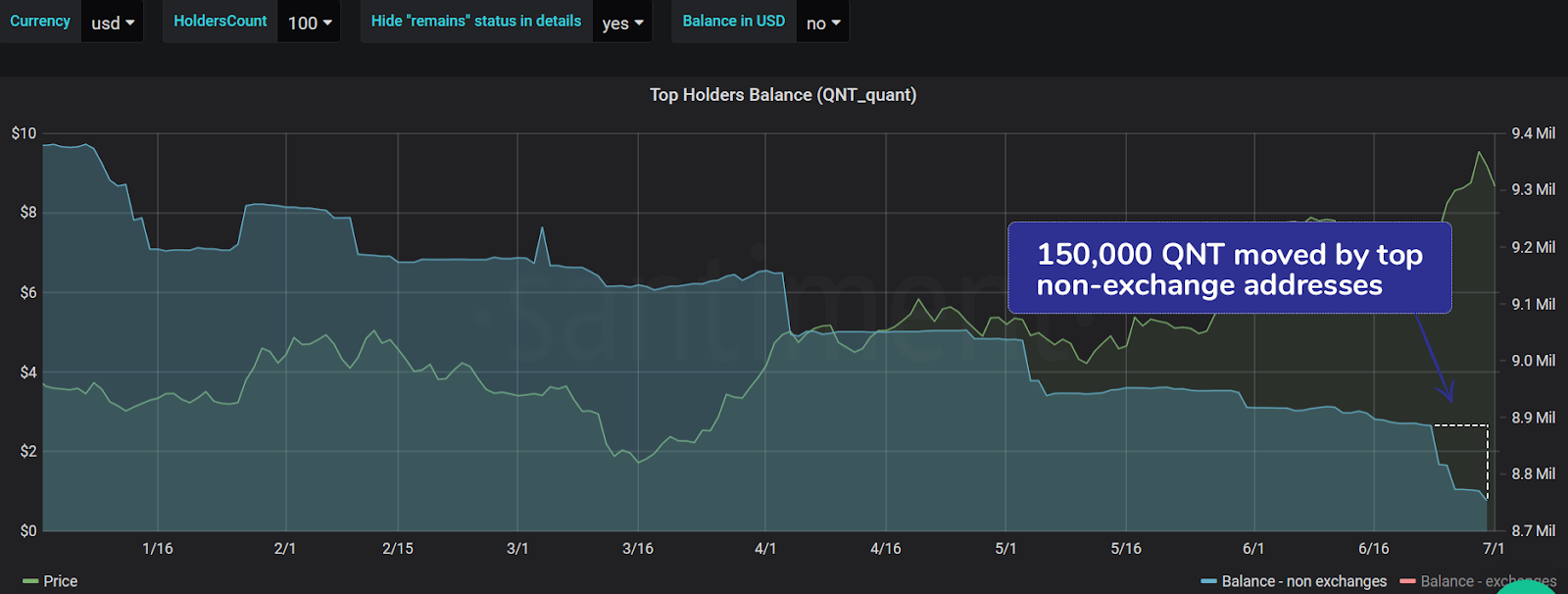The image size is (1568, 594).
Task: Click the 3/16 x-axis date label
Action: pos(638,549)
